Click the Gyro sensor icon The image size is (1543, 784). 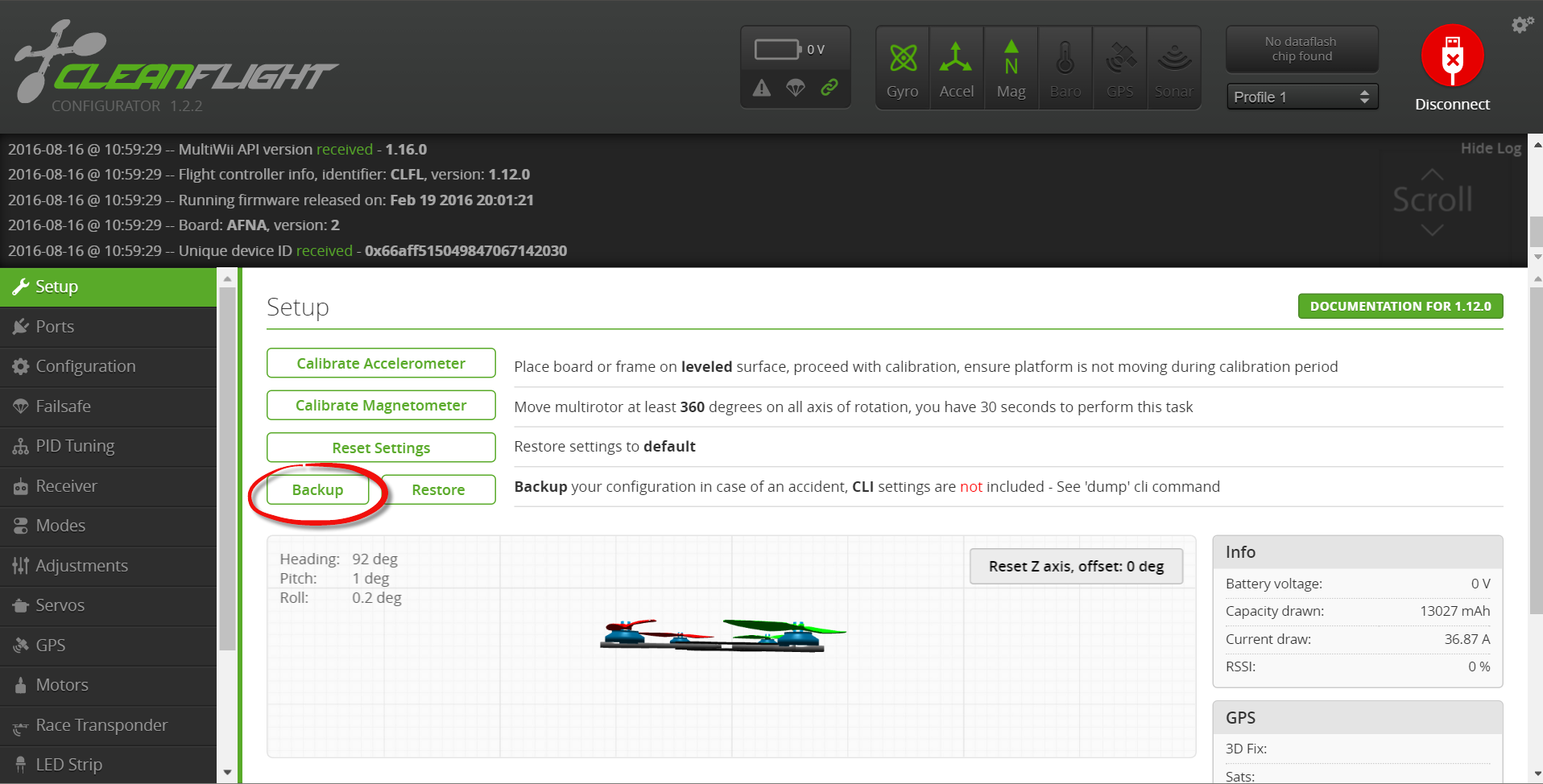903,68
